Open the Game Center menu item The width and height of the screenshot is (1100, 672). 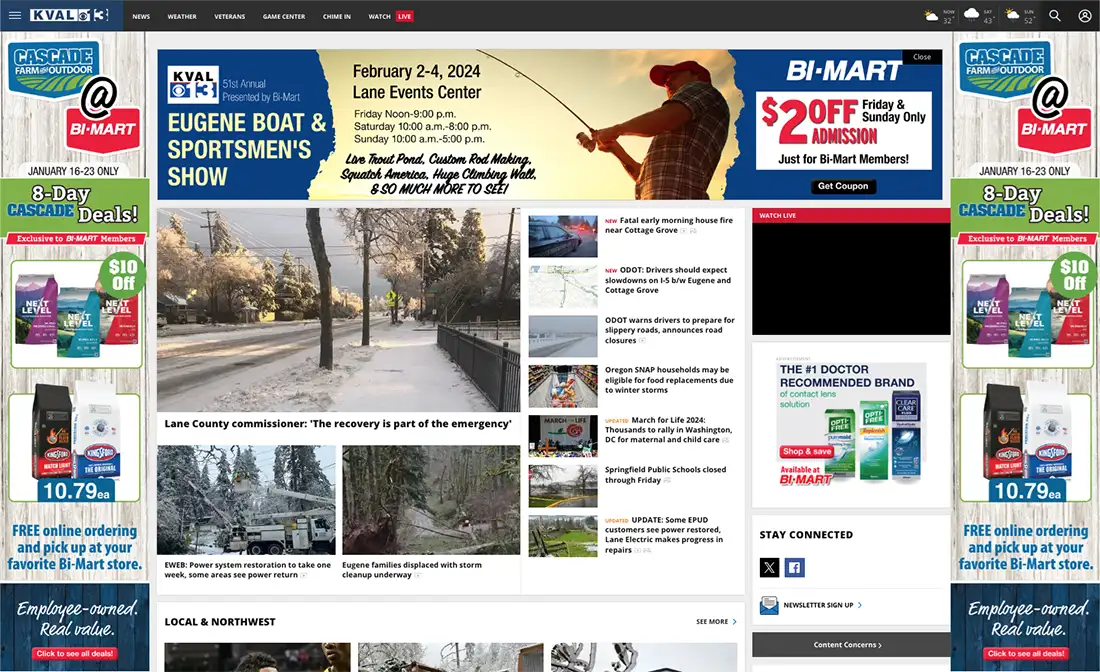(x=283, y=16)
